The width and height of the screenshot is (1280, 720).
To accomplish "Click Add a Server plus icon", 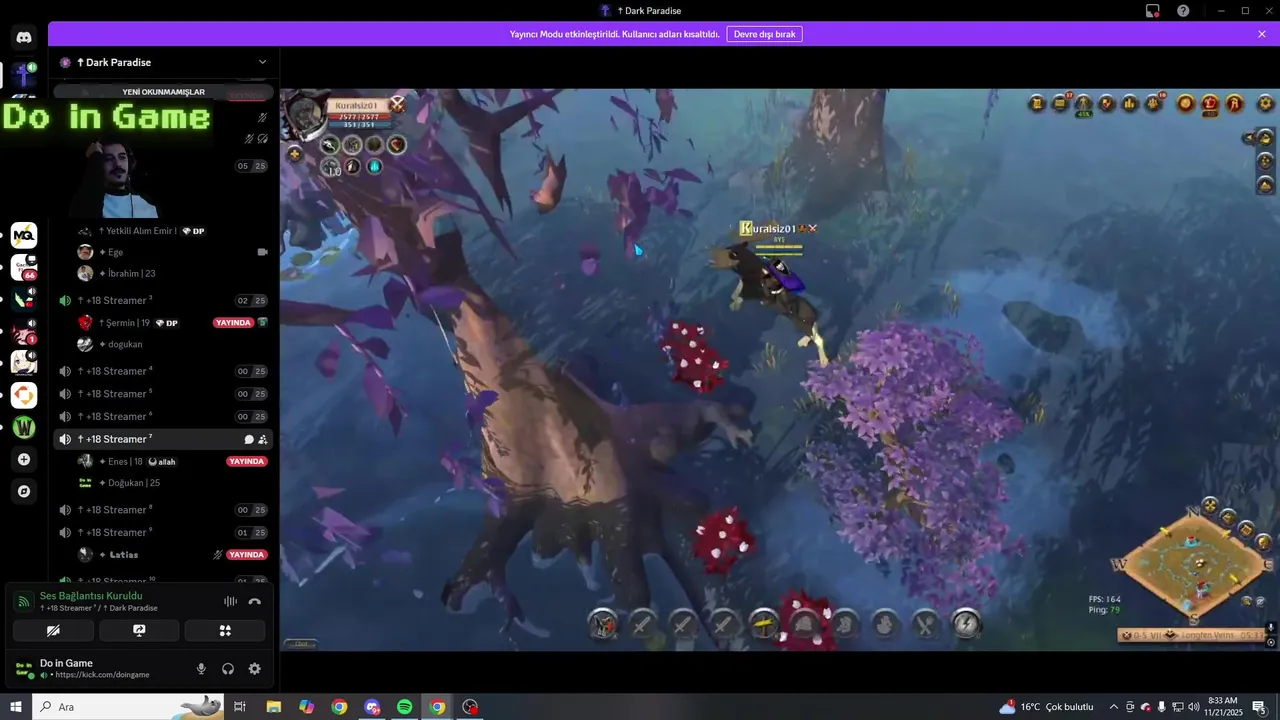I will click(24, 459).
